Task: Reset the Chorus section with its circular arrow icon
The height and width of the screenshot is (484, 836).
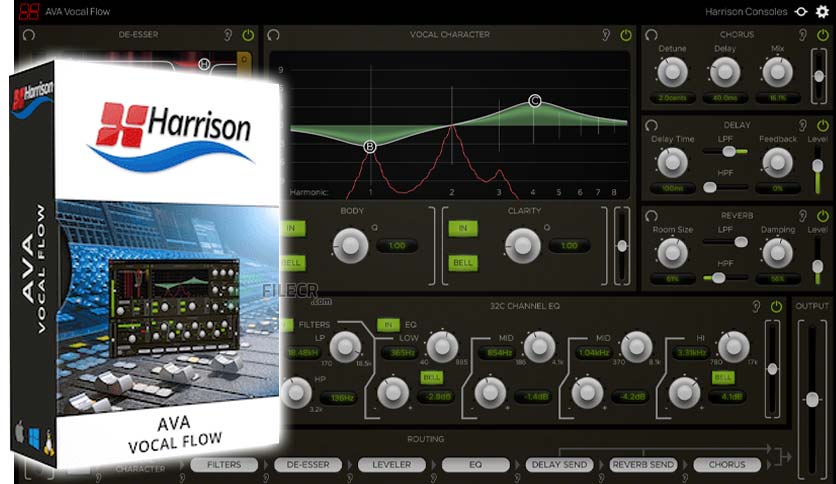Action: 651,35
